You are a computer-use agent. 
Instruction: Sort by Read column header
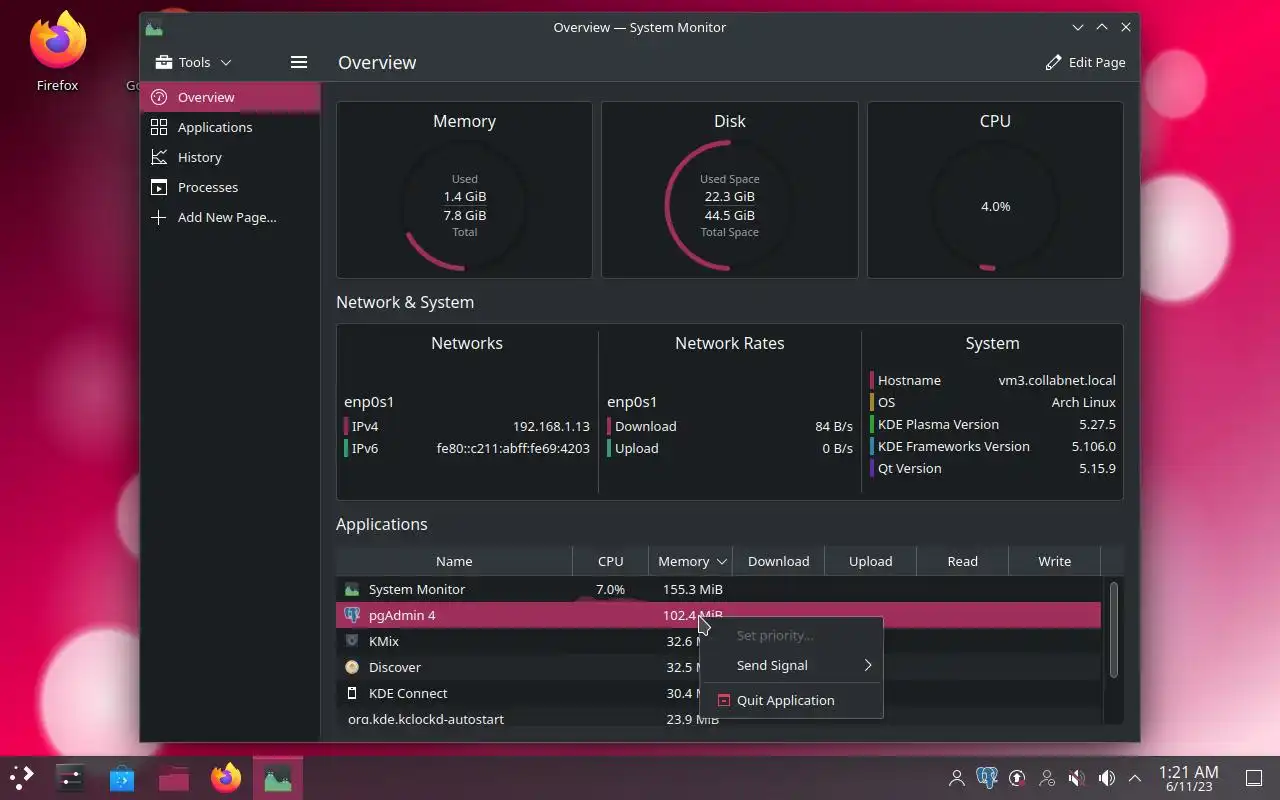[x=962, y=561]
